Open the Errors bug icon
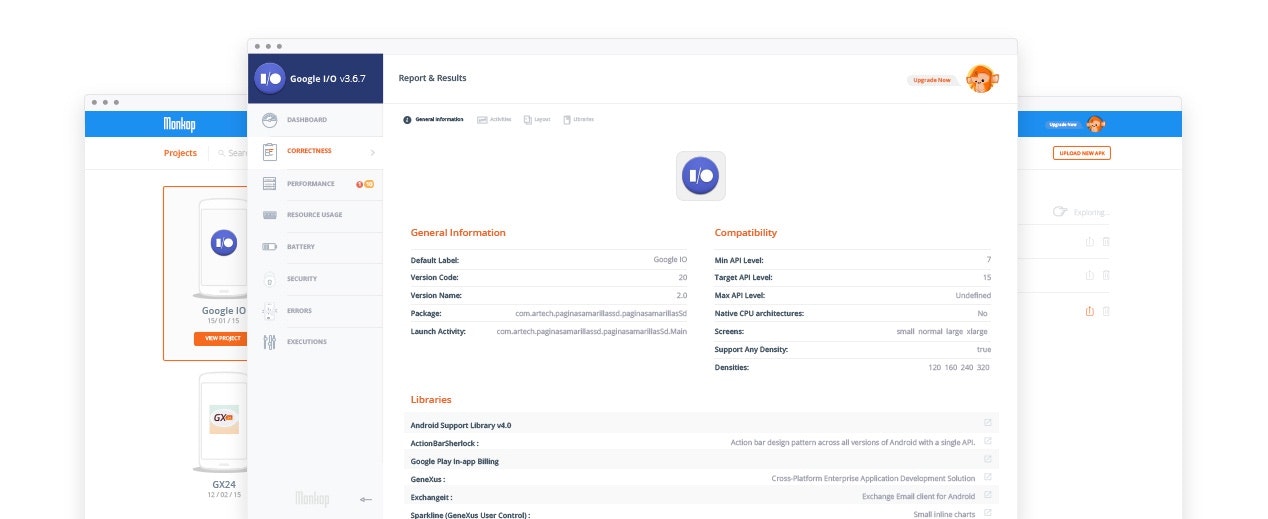The height and width of the screenshot is (519, 1268). [269, 311]
